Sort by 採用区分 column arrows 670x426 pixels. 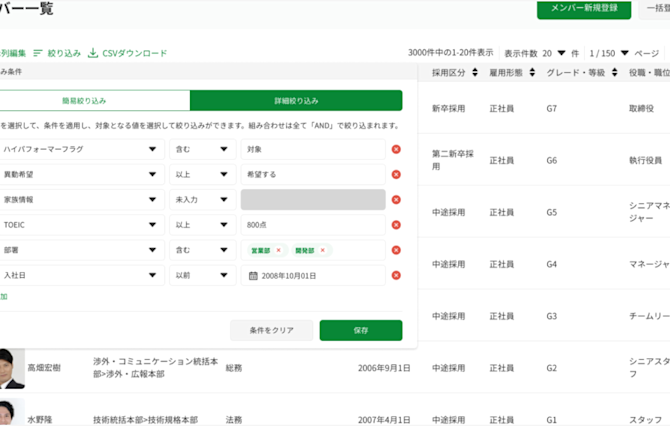[475, 73]
